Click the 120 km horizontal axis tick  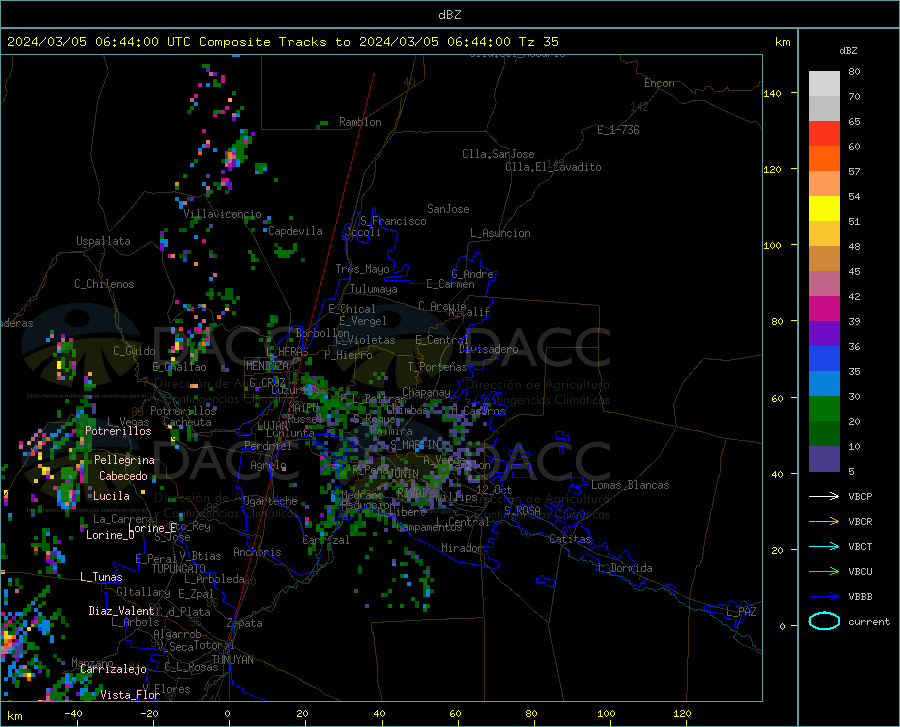click(682, 714)
